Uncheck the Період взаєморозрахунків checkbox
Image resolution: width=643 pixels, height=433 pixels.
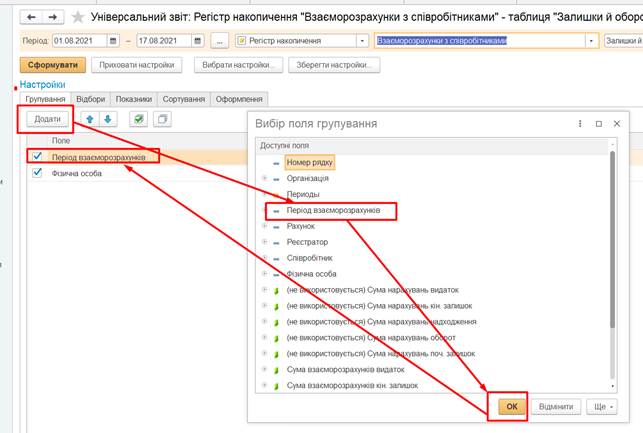[x=38, y=157]
